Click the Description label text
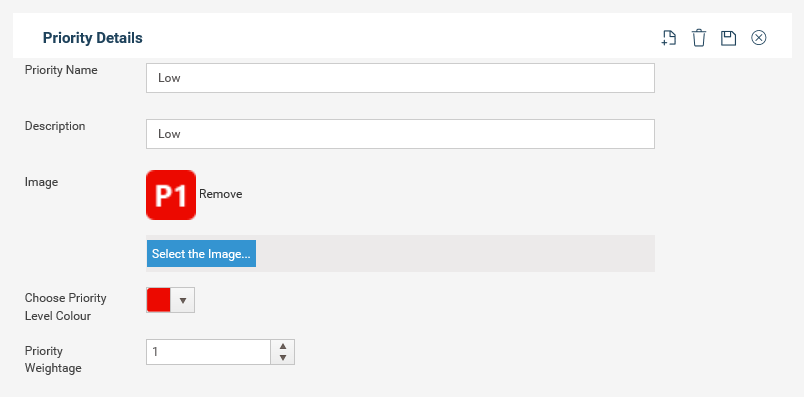Image resolution: width=804 pixels, height=397 pixels. (x=55, y=126)
